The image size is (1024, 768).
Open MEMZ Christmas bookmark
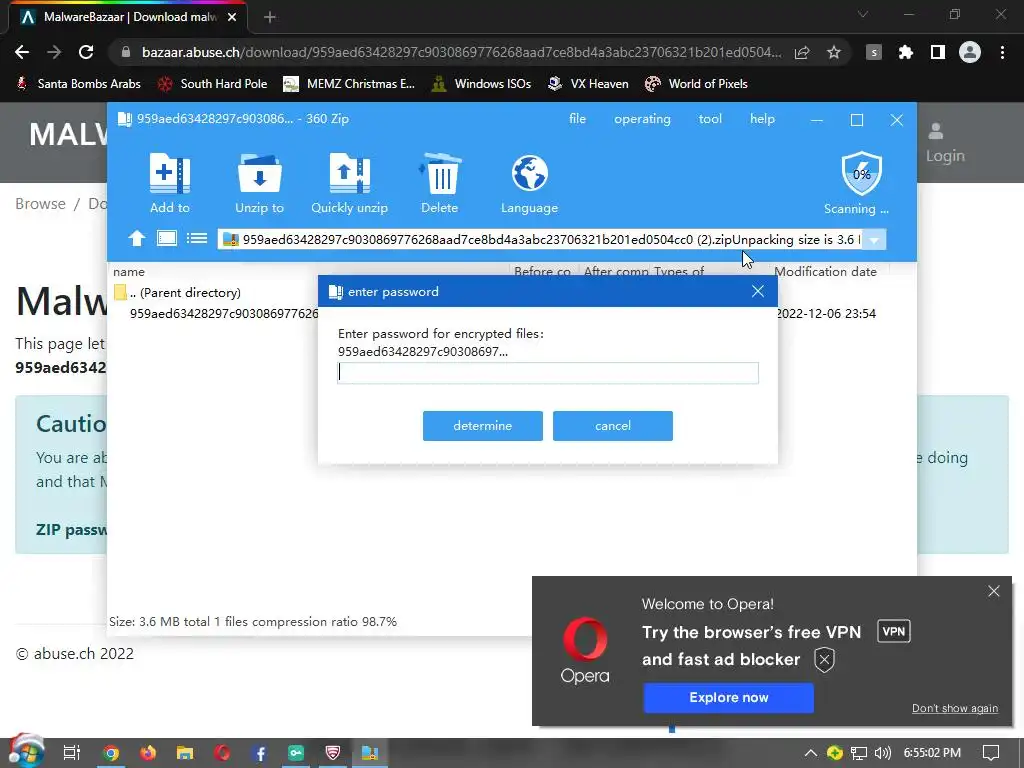point(349,84)
